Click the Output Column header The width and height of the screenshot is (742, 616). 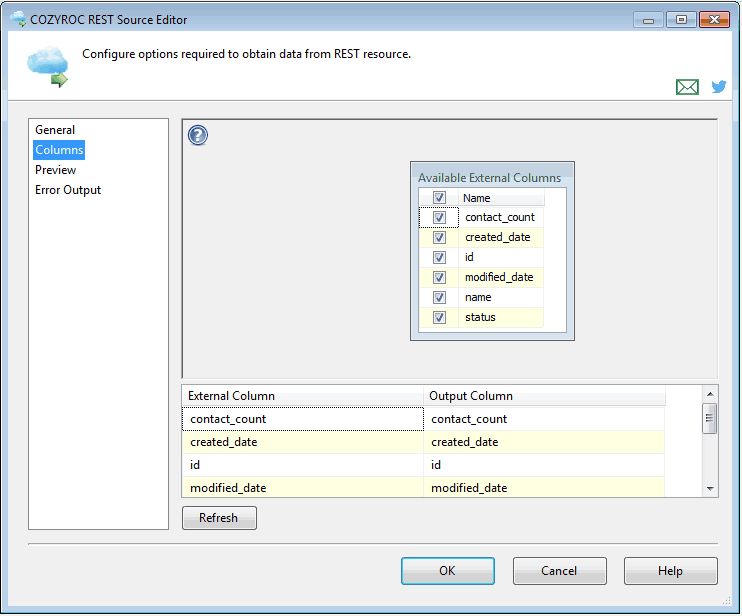tap(544, 396)
